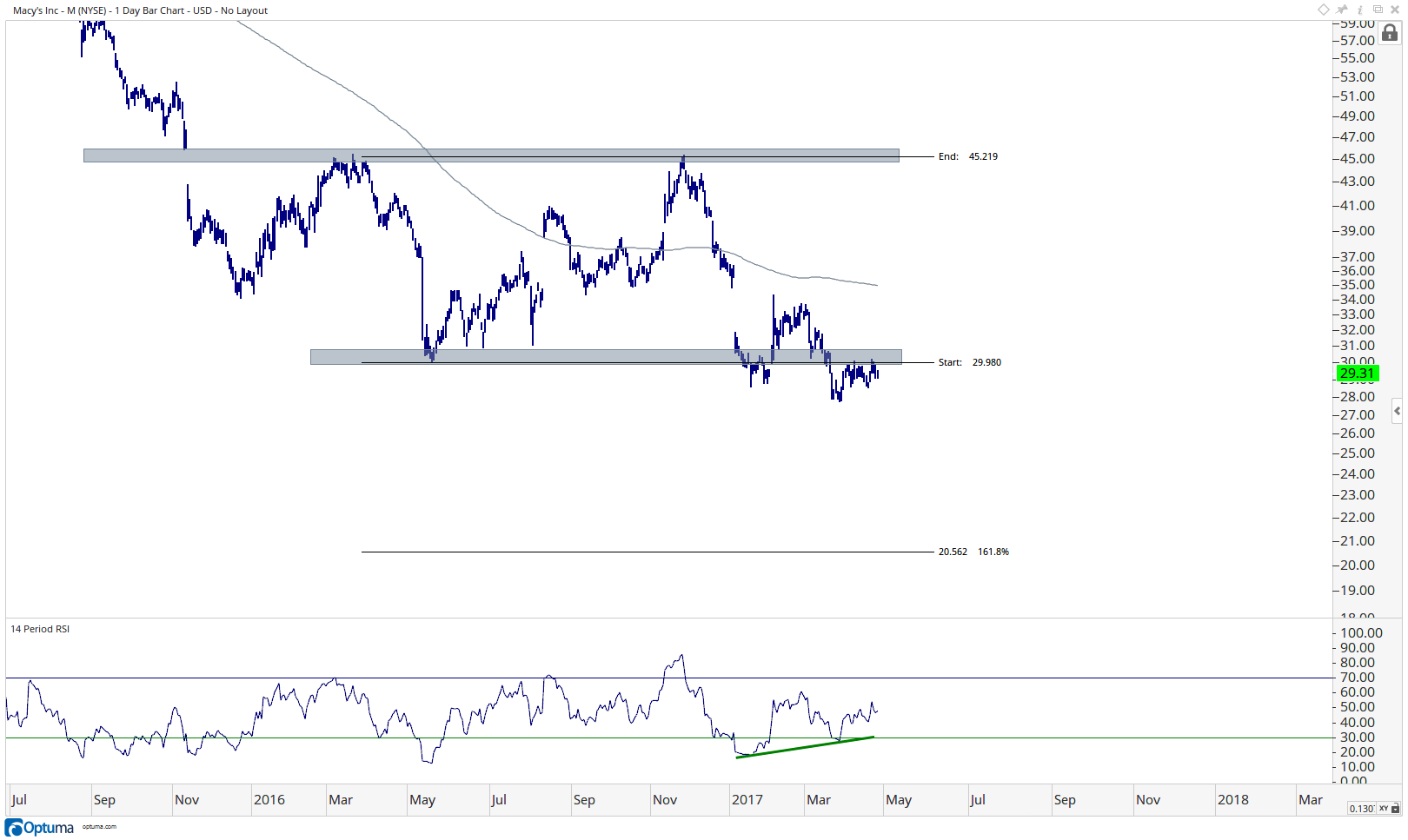Click the 2016 label on the time axis

(x=269, y=800)
